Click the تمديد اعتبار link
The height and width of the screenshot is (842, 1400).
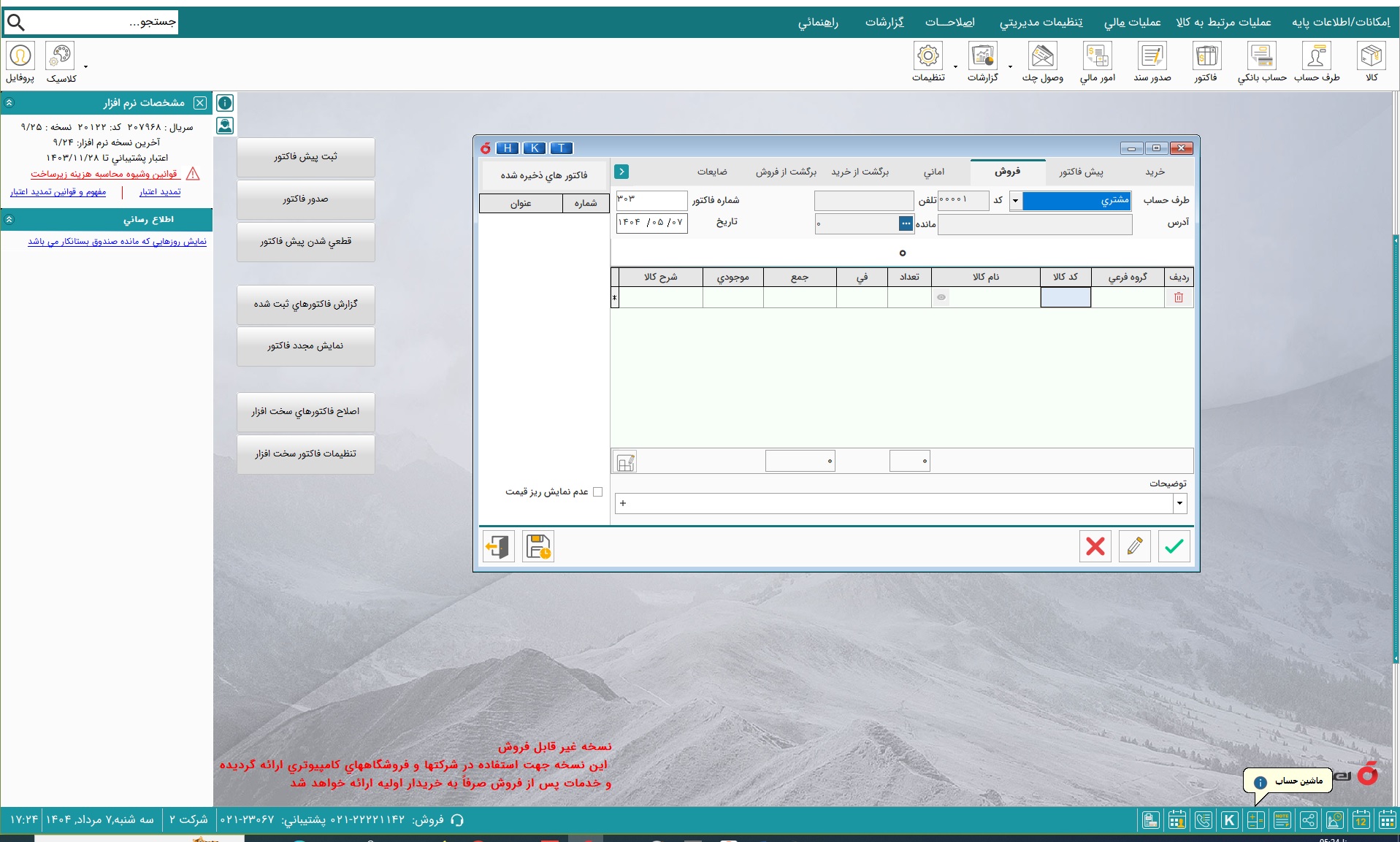click(x=160, y=192)
